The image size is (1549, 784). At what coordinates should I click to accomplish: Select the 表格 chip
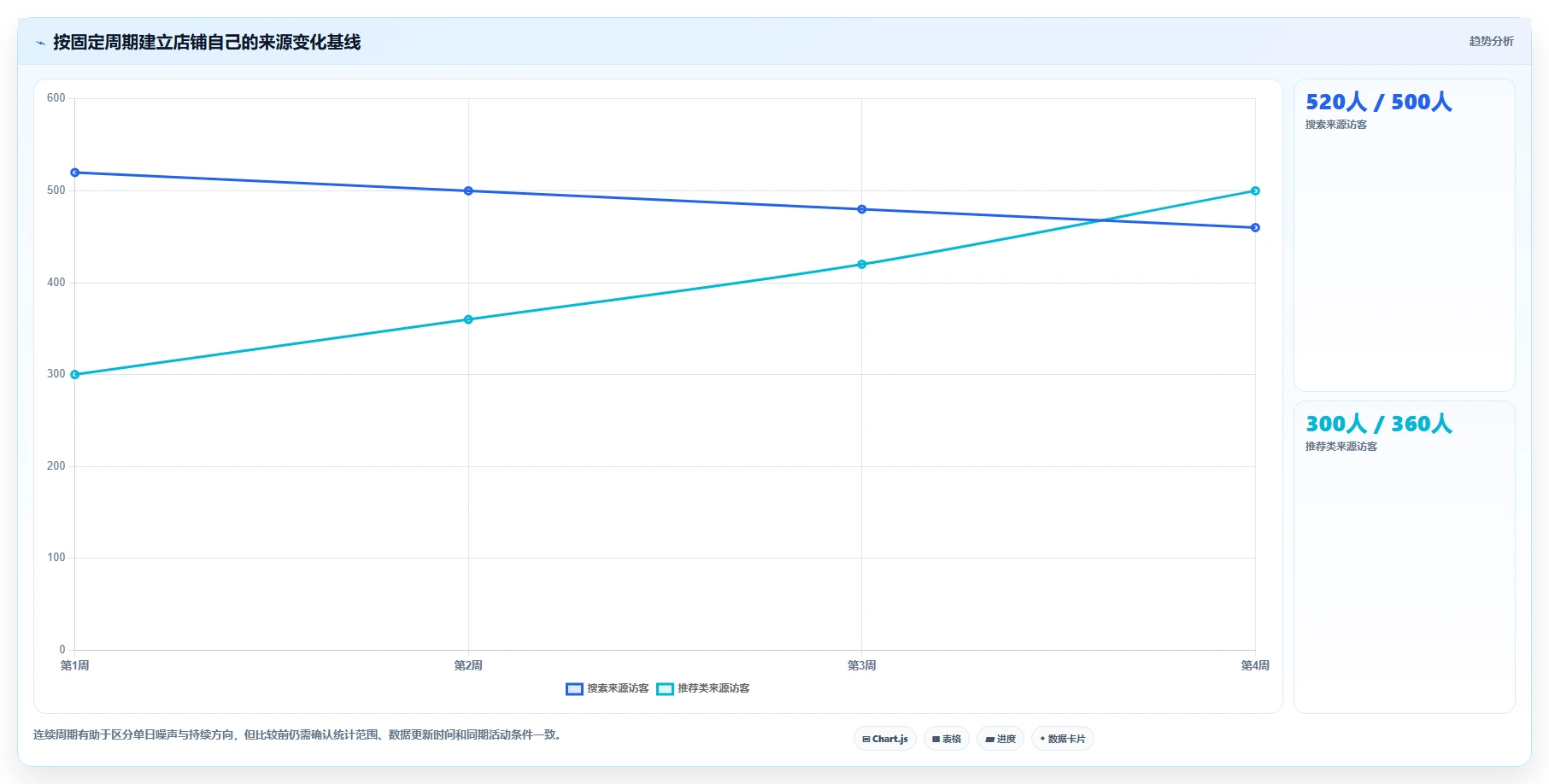coord(947,739)
